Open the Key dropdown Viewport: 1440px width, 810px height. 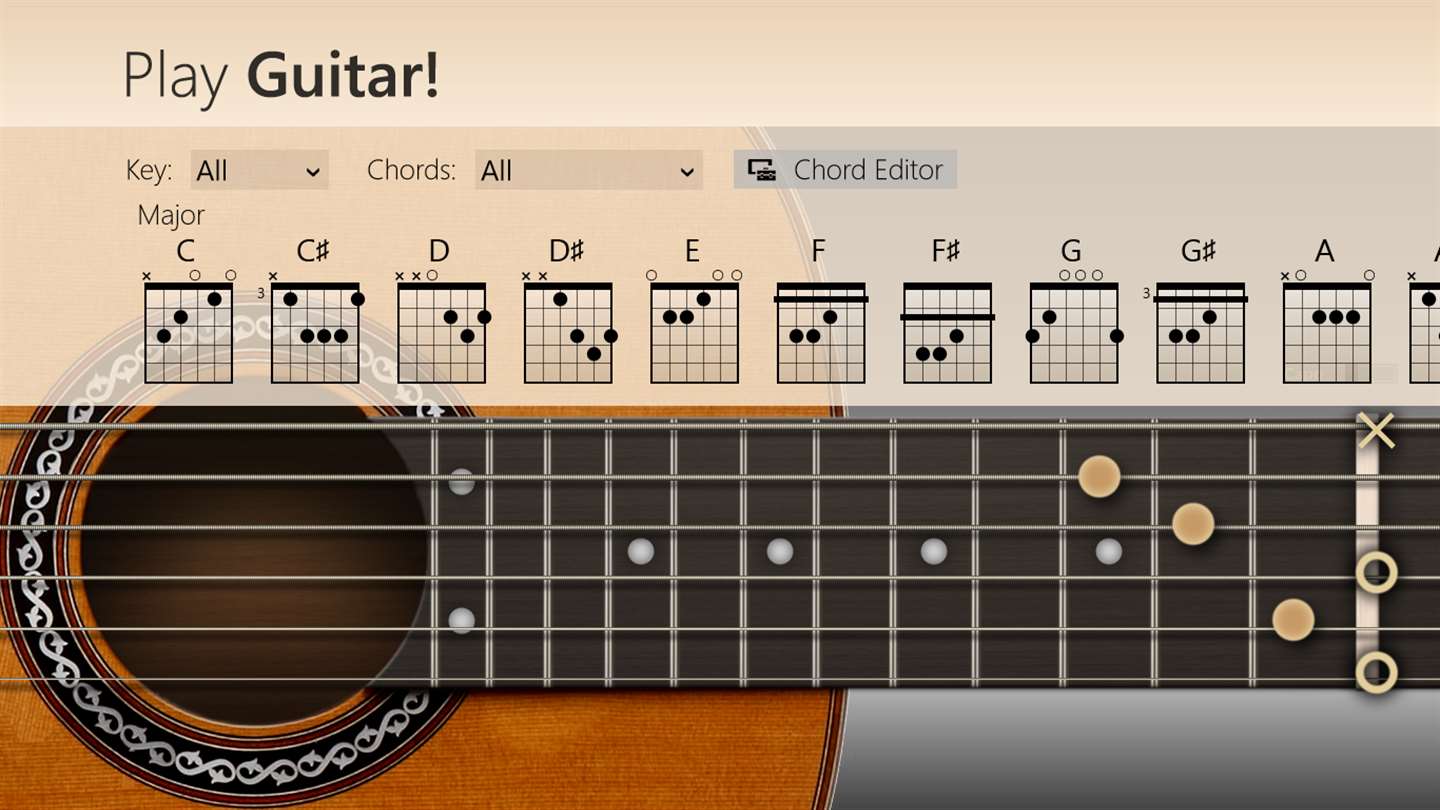(x=259, y=170)
